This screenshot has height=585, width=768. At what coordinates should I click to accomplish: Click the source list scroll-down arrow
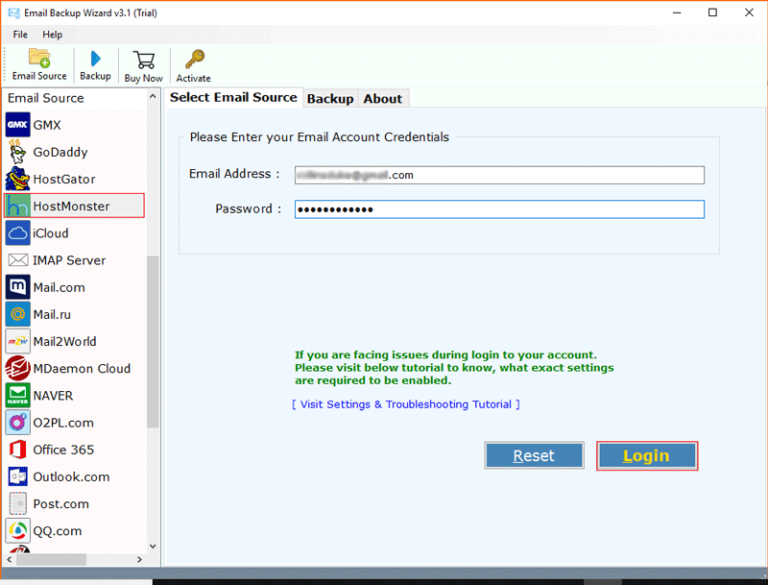tap(153, 546)
